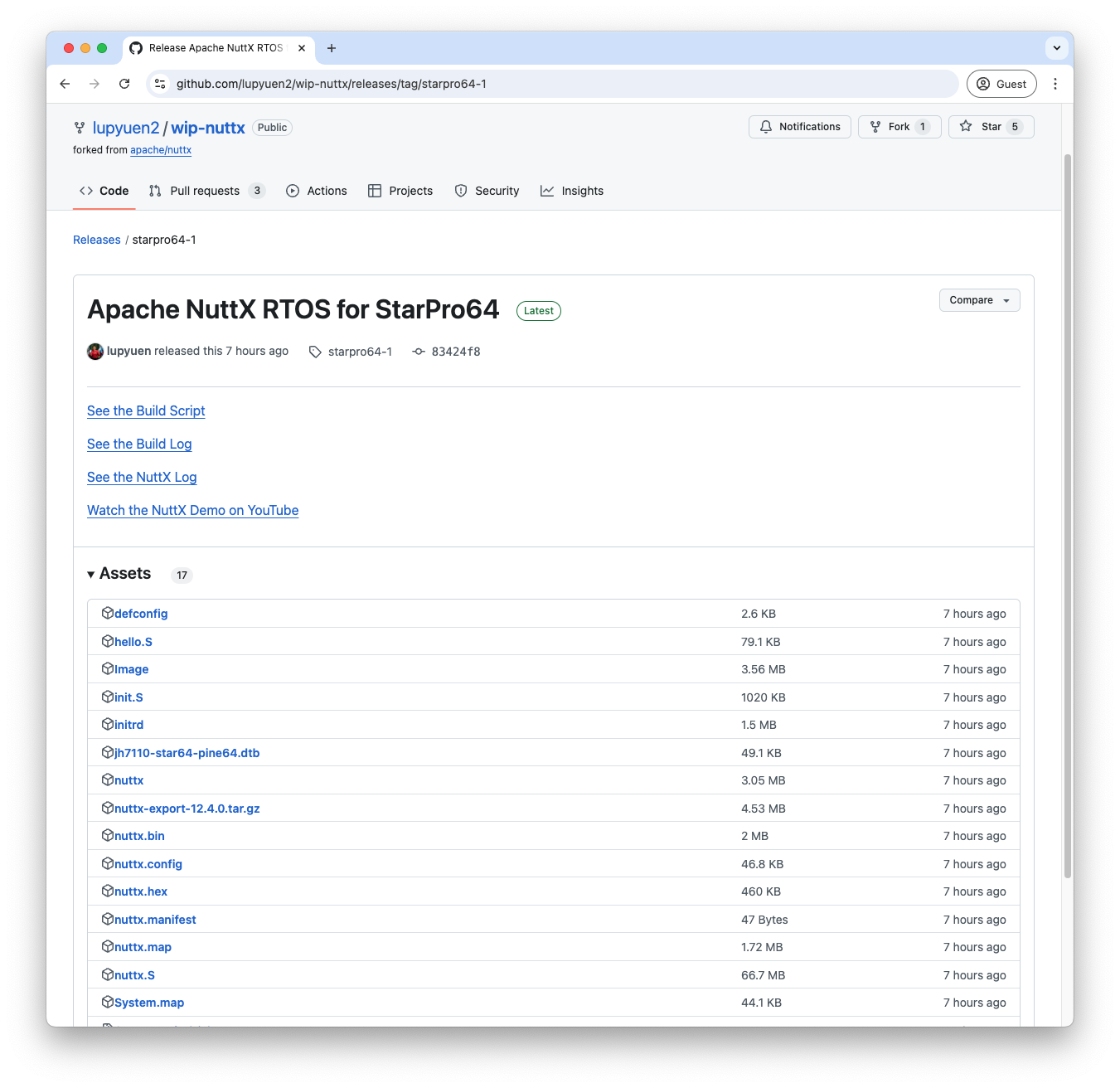Click the browser reload icon

[x=124, y=84]
